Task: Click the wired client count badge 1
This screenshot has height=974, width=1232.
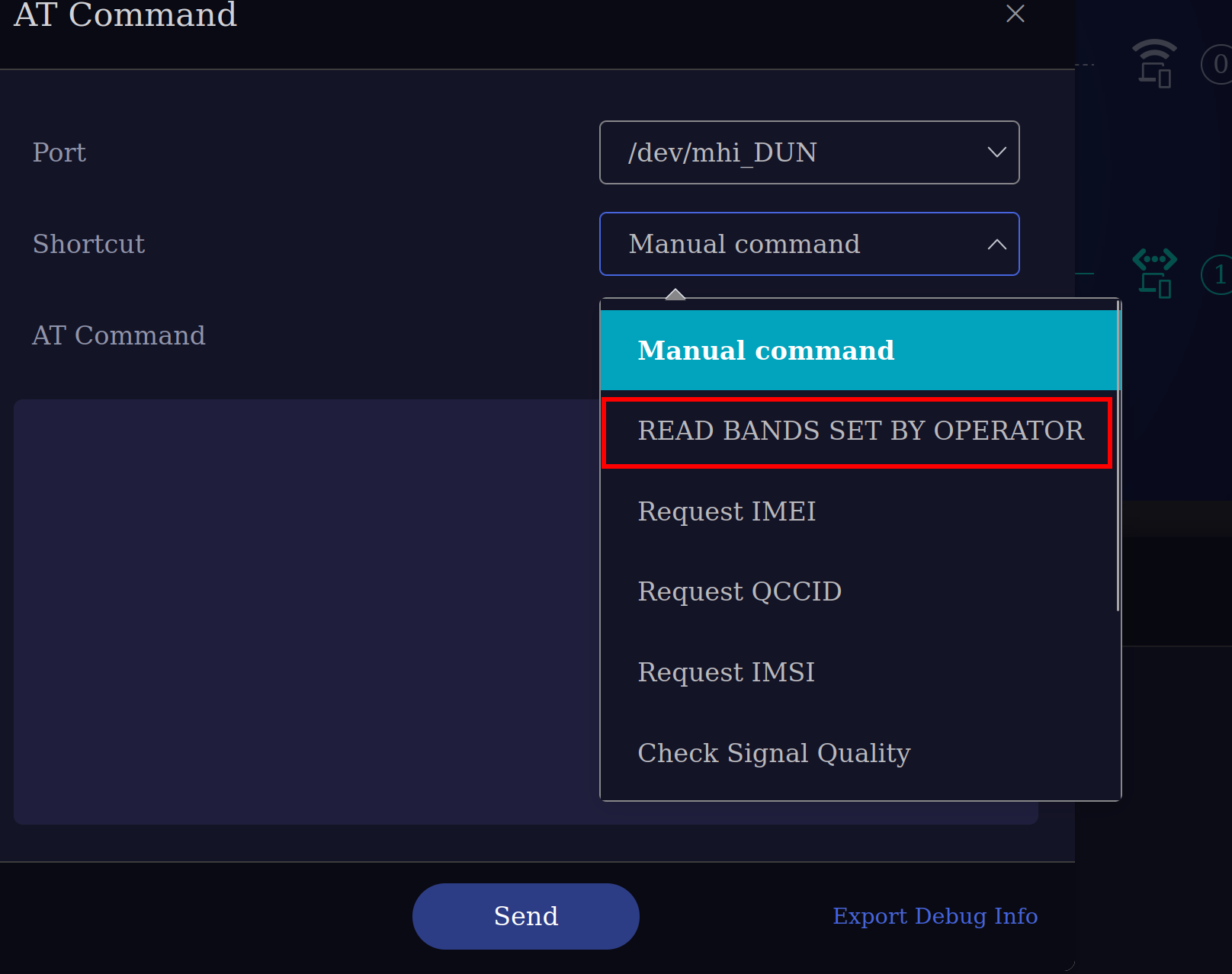Action: pyautogui.click(x=1219, y=274)
